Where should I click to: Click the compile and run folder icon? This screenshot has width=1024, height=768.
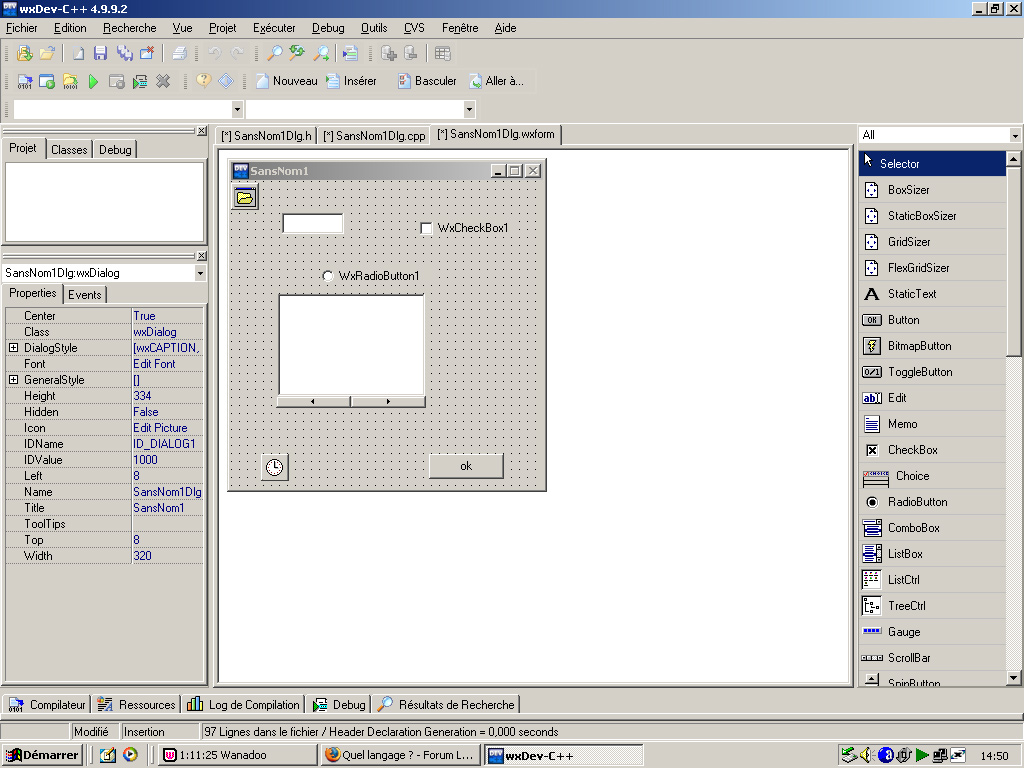point(70,81)
